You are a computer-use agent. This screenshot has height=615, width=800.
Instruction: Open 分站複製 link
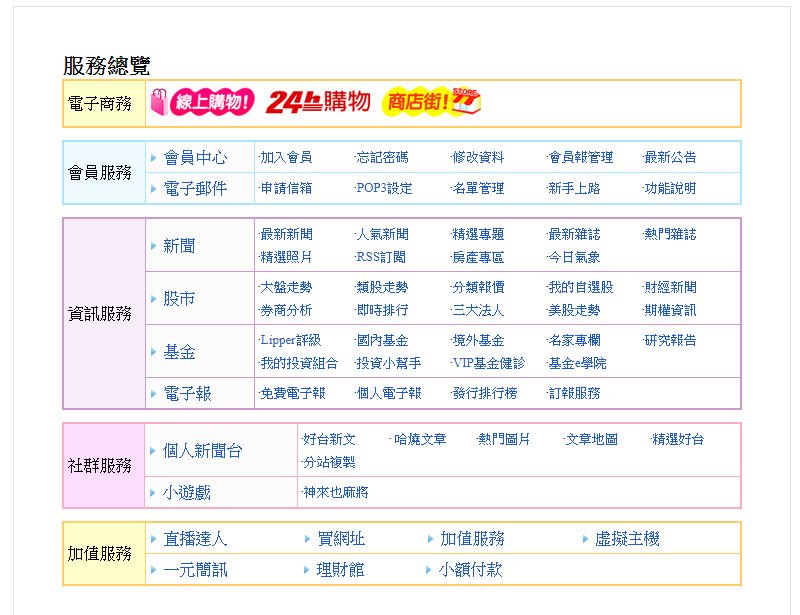click(329, 462)
